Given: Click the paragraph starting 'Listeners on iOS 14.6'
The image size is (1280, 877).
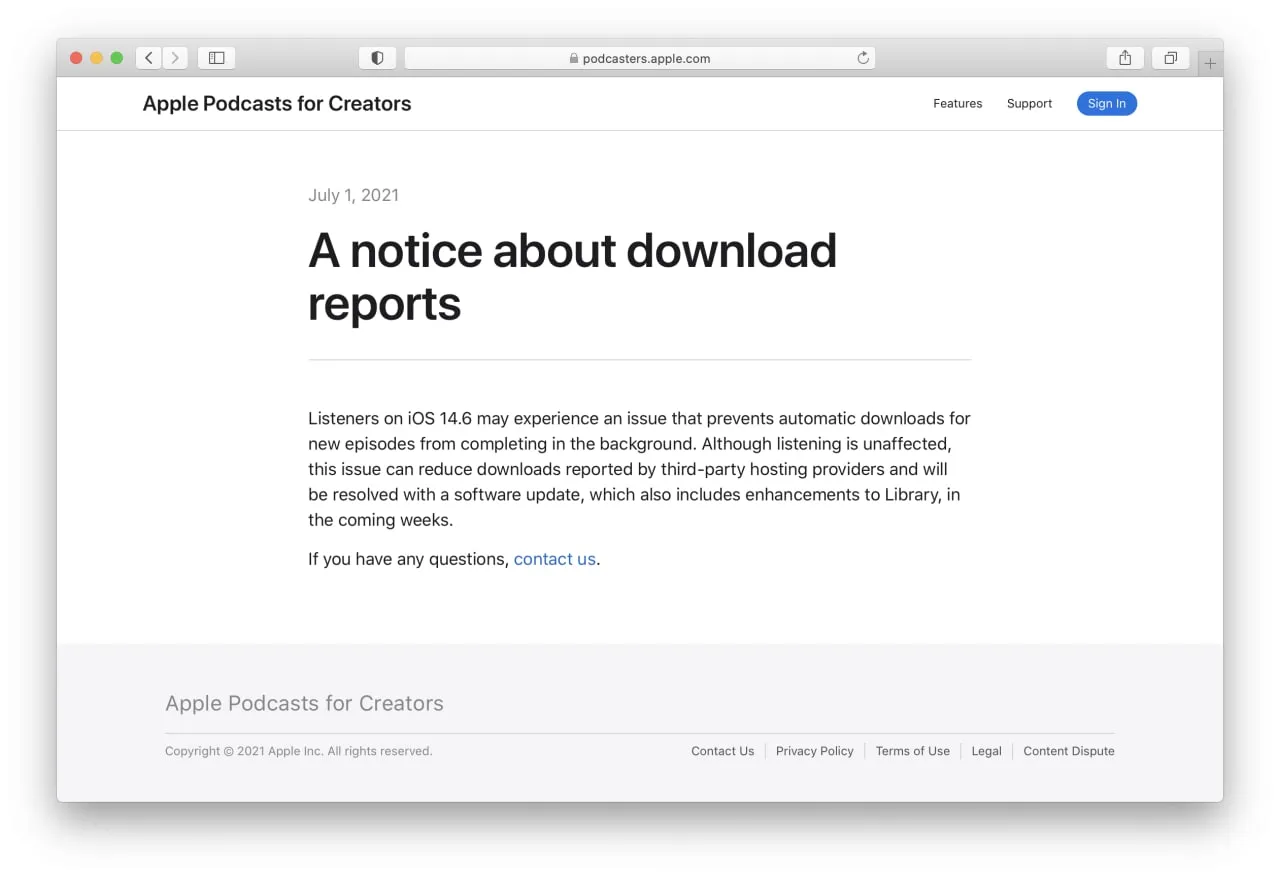Looking at the screenshot, I should [x=639, y=469].
